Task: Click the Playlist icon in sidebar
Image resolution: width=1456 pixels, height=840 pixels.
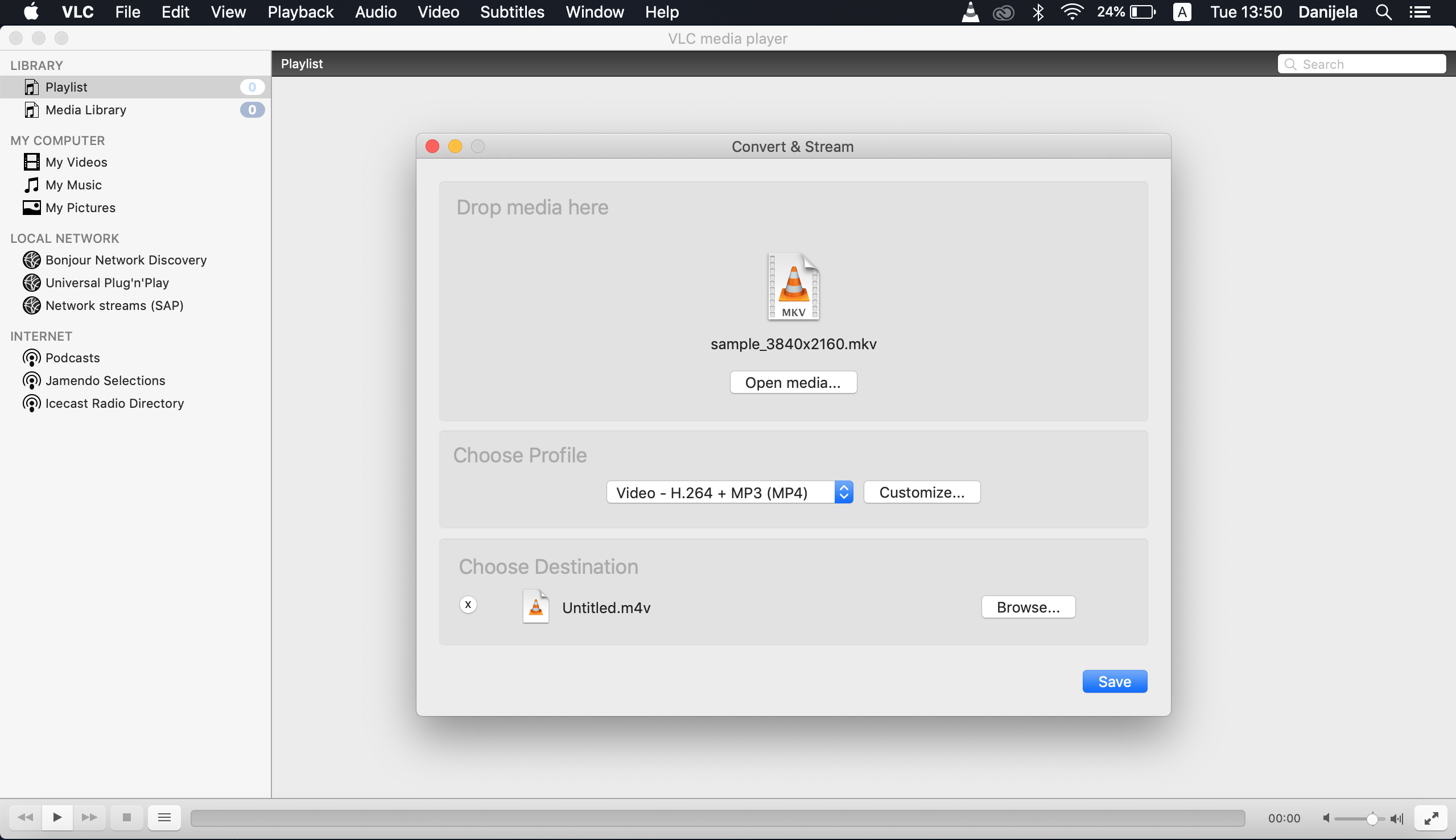Action: click(x=31, y=87)
